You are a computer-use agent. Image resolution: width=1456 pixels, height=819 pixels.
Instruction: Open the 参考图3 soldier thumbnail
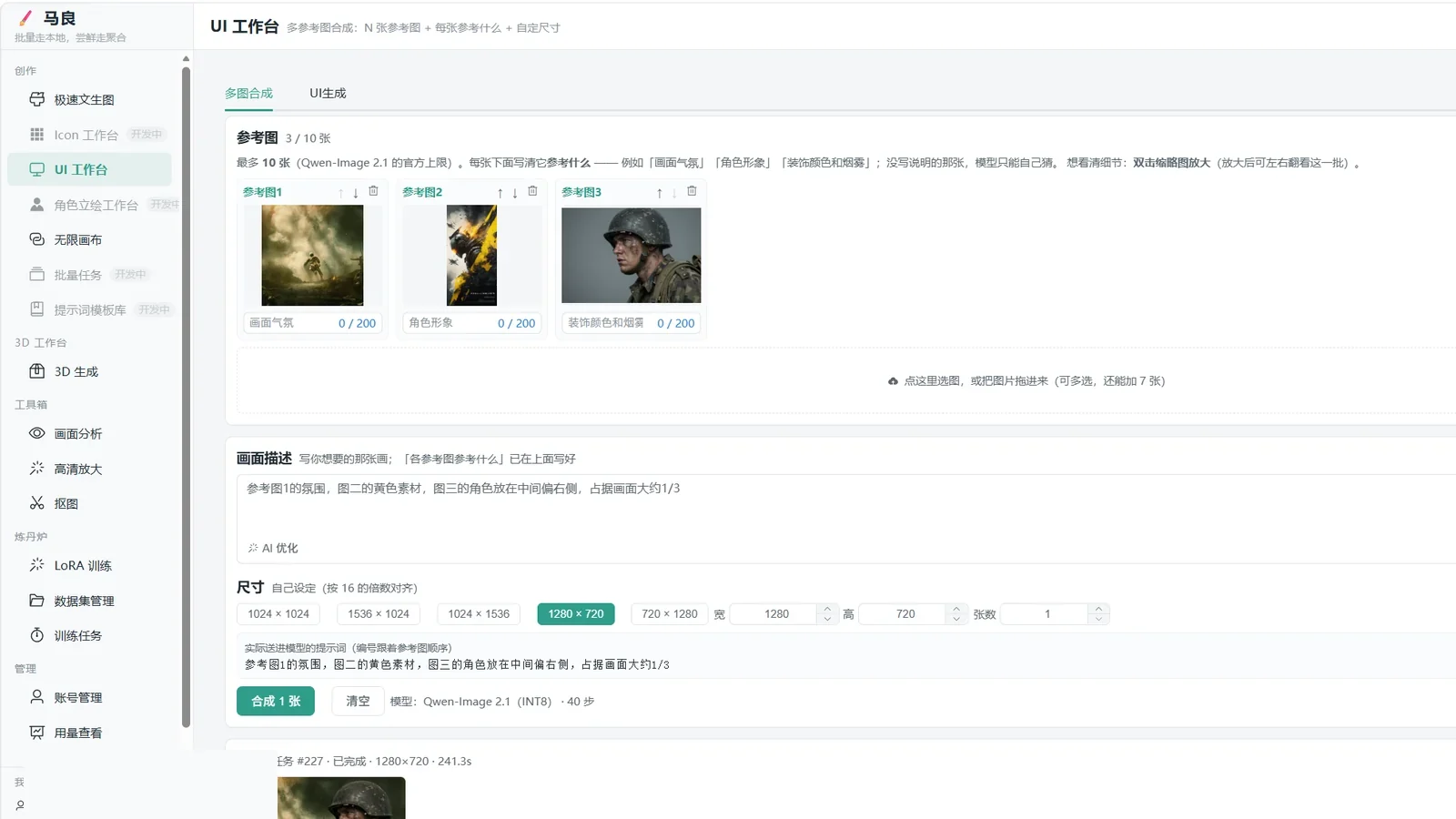click(x=632, y=256)
